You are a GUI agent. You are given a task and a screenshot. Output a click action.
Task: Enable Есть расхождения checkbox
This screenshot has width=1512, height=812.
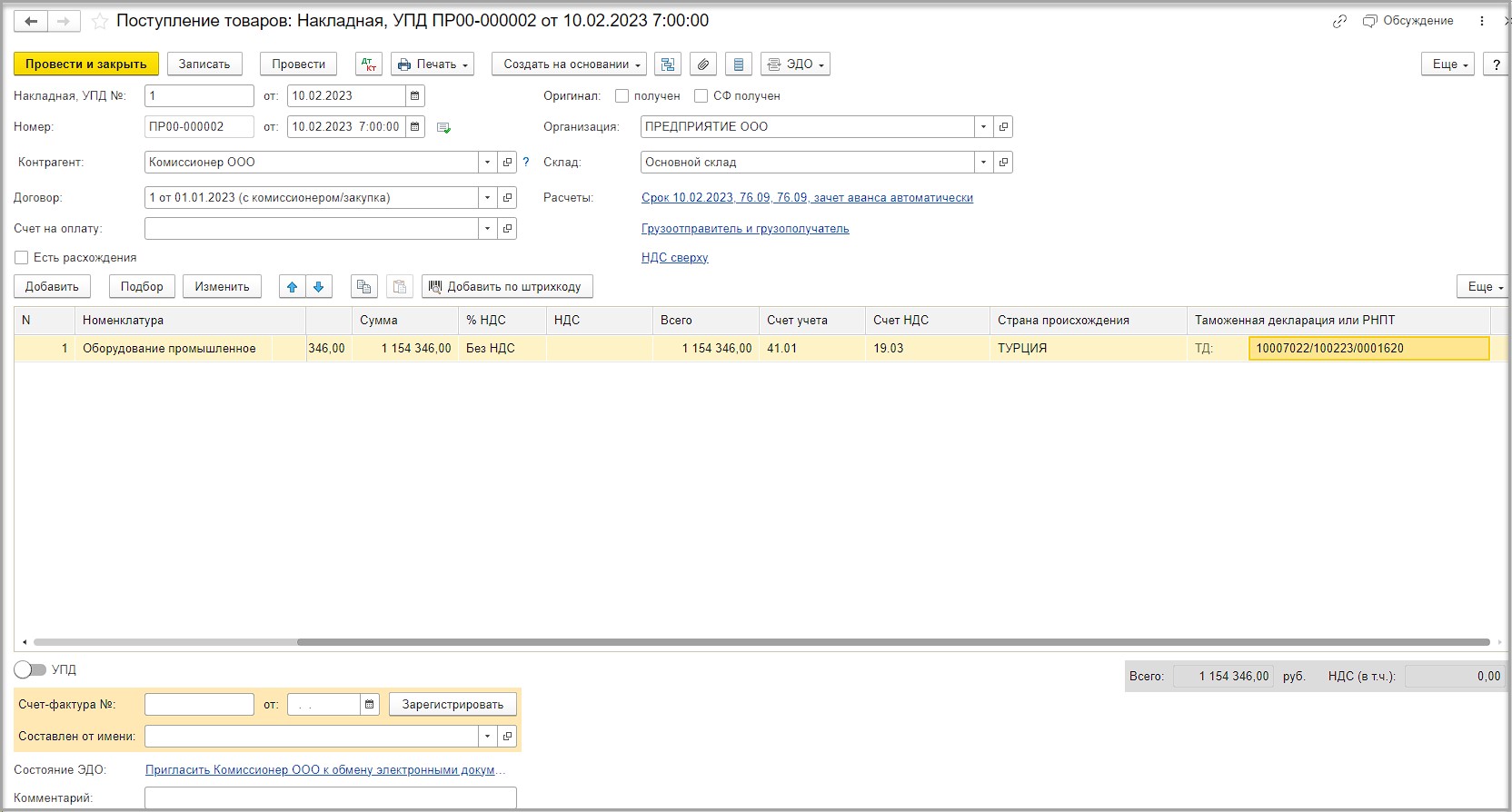(21, 257)
